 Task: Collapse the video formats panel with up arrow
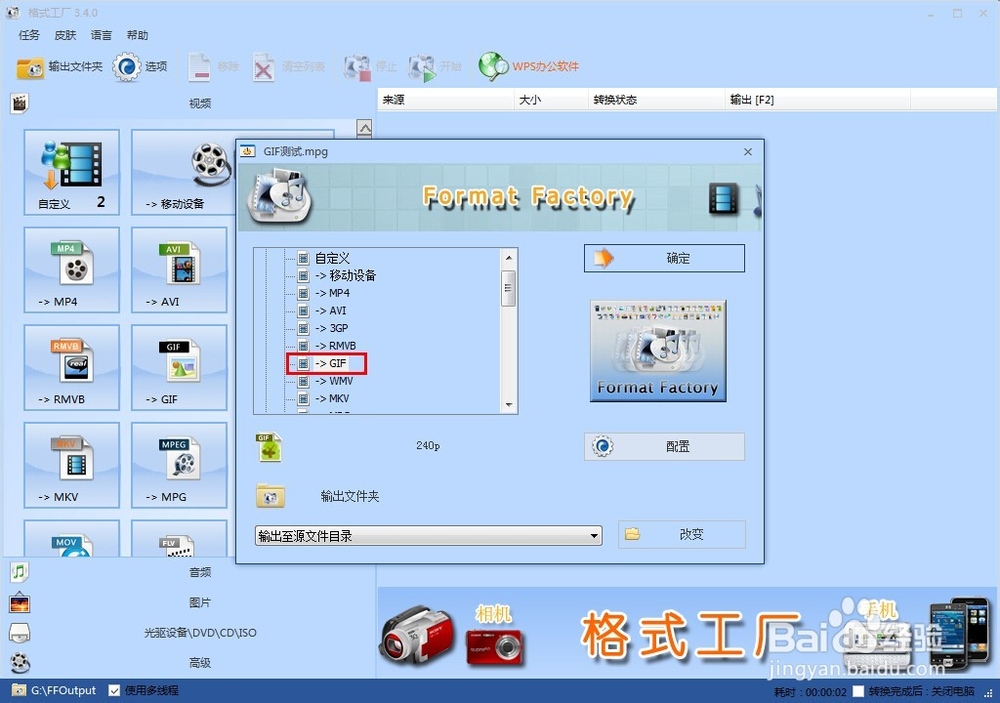[x=364, y=128]
